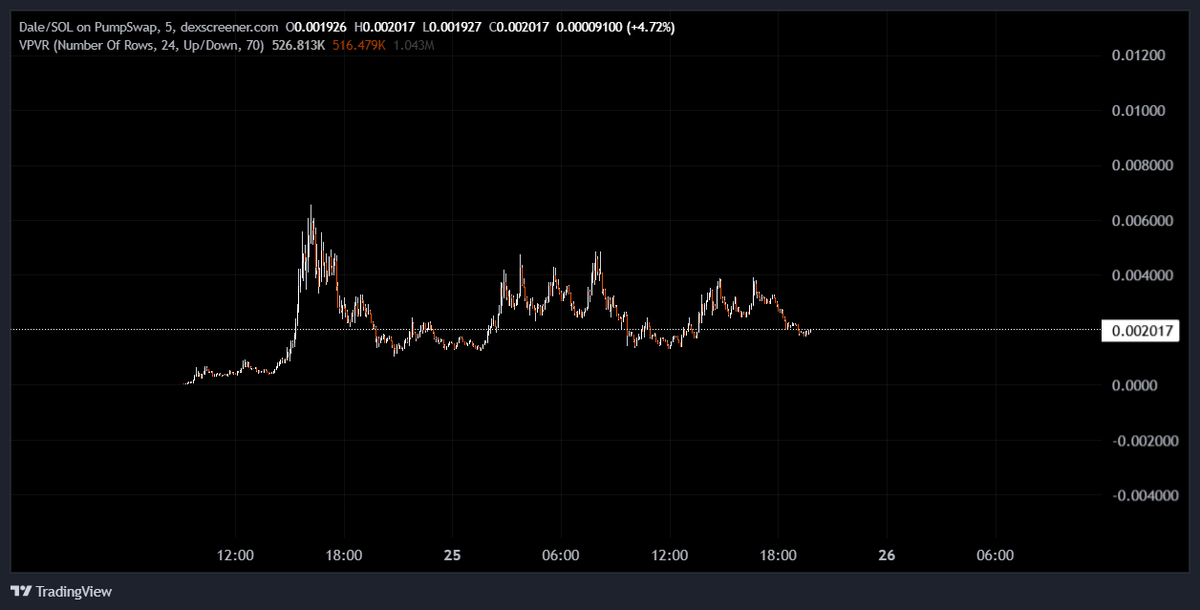Click the L0.001927 low value in header

[x=453, y=28]
